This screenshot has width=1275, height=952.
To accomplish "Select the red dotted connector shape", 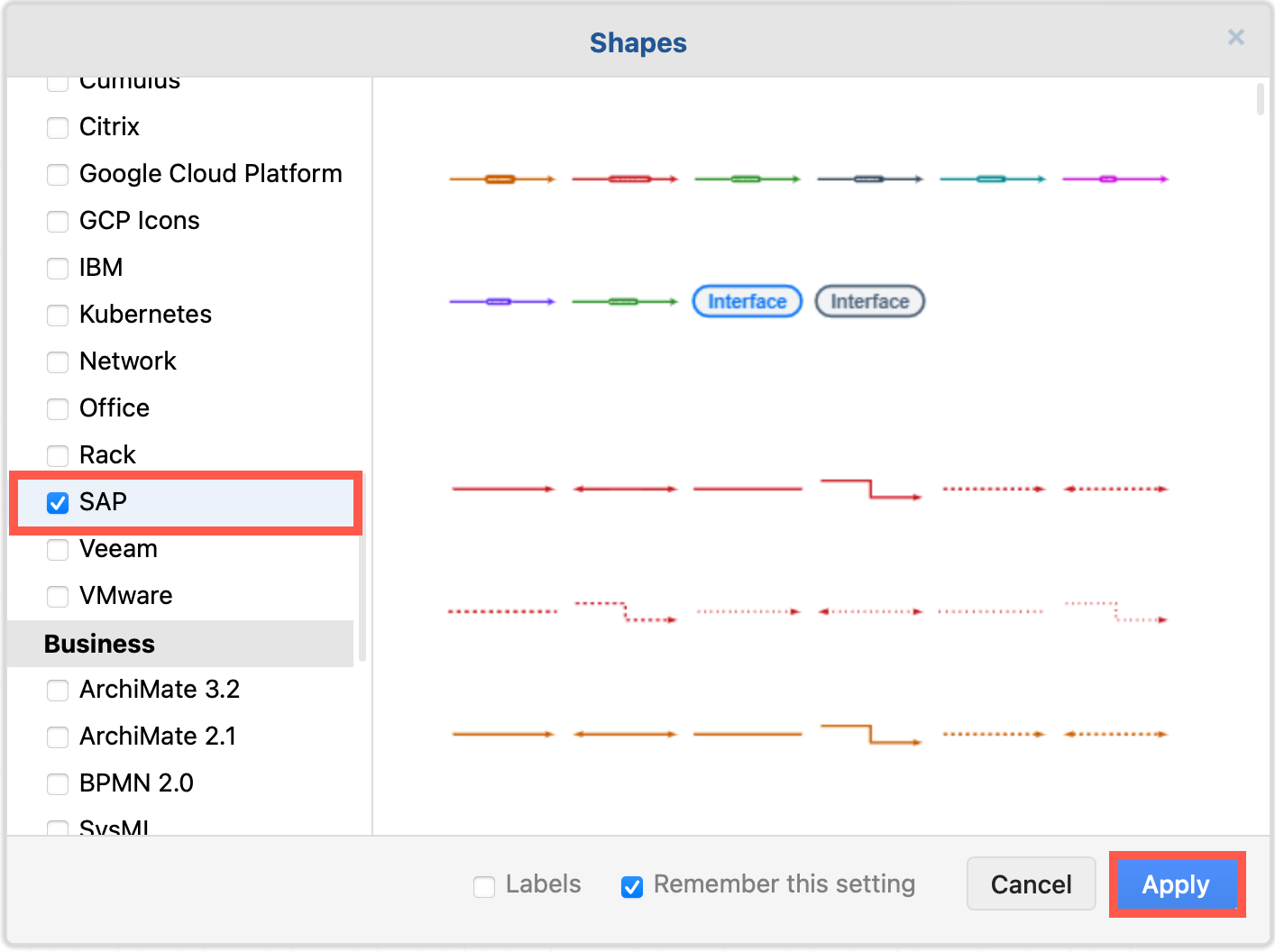I will [992, 488].
